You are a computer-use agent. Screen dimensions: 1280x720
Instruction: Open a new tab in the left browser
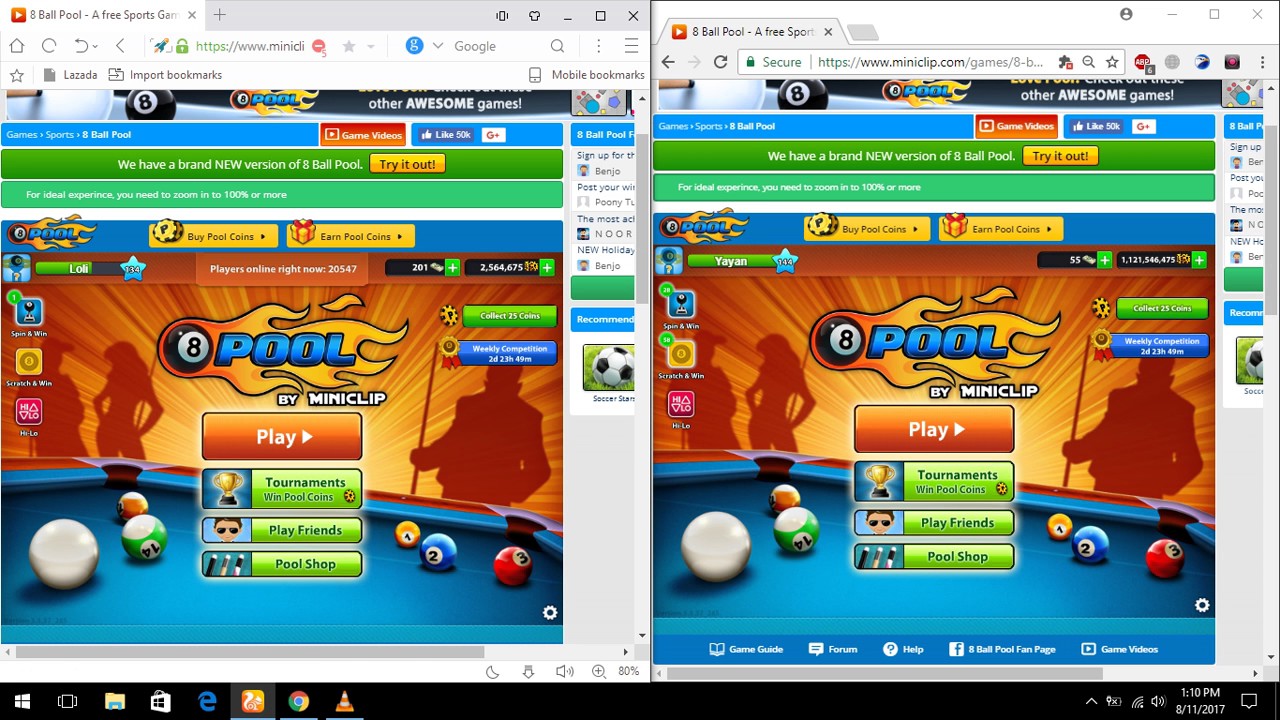pyautogui.click(x=219, y=15)
